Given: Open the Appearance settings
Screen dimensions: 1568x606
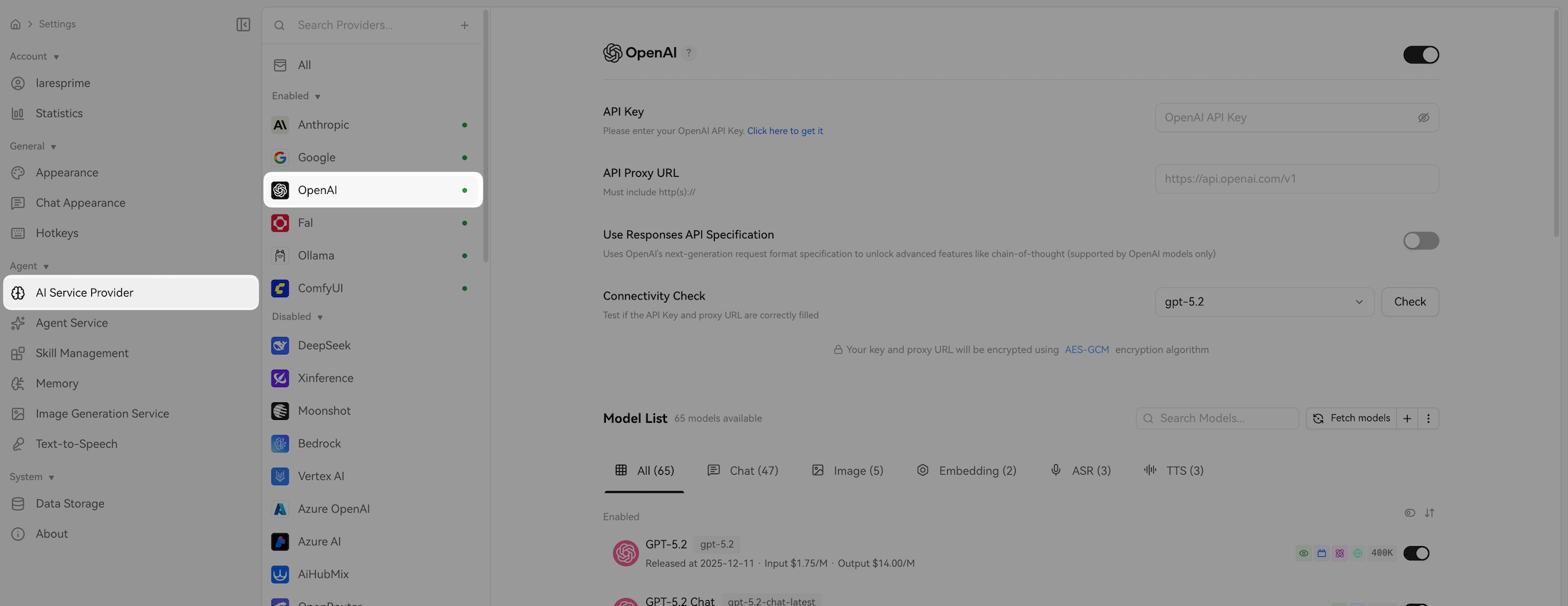Looking at the screenshot, I should pos(131,173).
